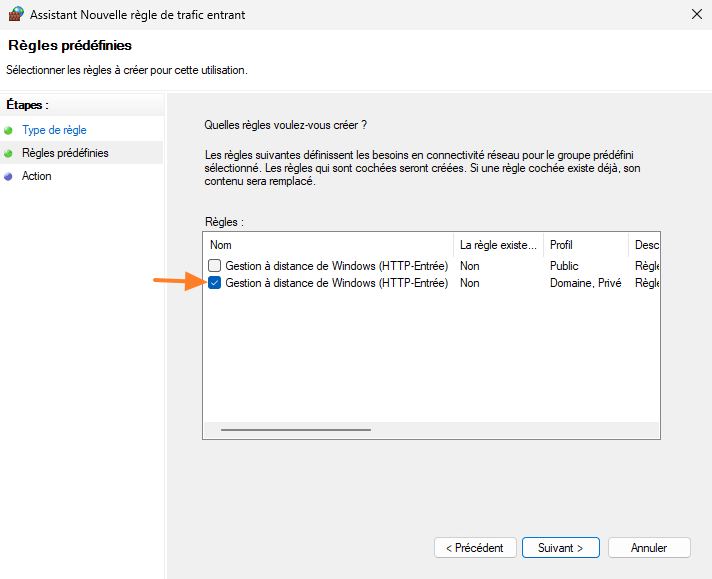Click the Description column header
The image size is (712, 579).
645,245
